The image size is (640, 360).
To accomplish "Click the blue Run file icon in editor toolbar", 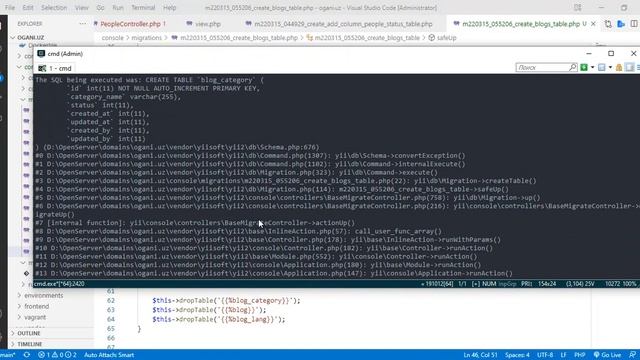I will point(621,24).
